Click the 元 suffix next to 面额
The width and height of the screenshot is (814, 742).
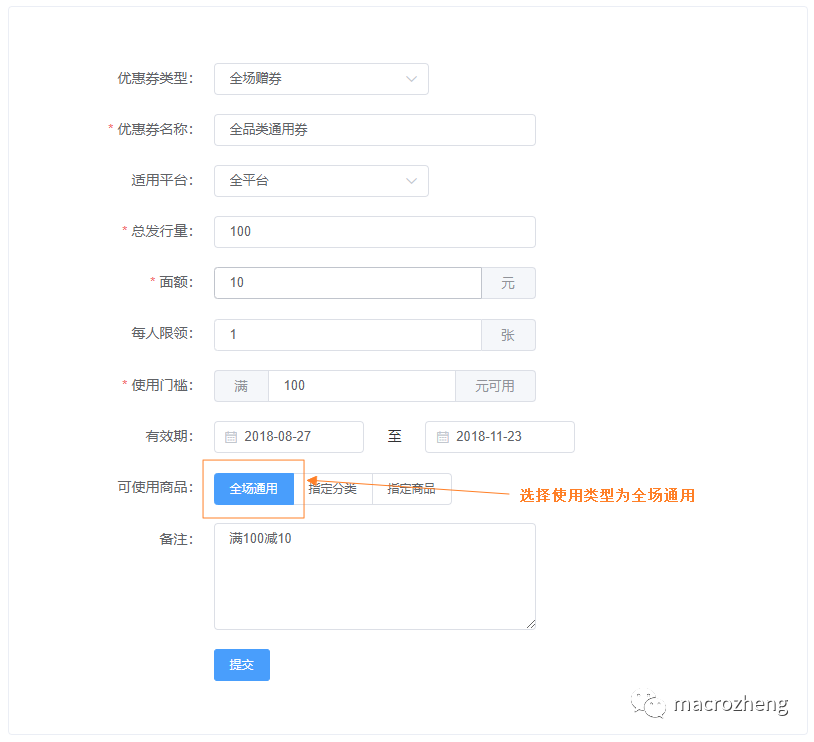(x=508, y=283)
